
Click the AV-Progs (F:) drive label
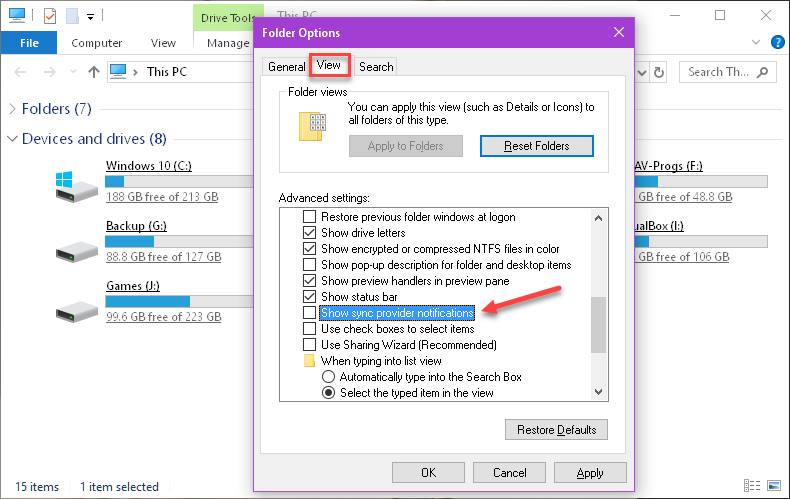tap(669, 165)
